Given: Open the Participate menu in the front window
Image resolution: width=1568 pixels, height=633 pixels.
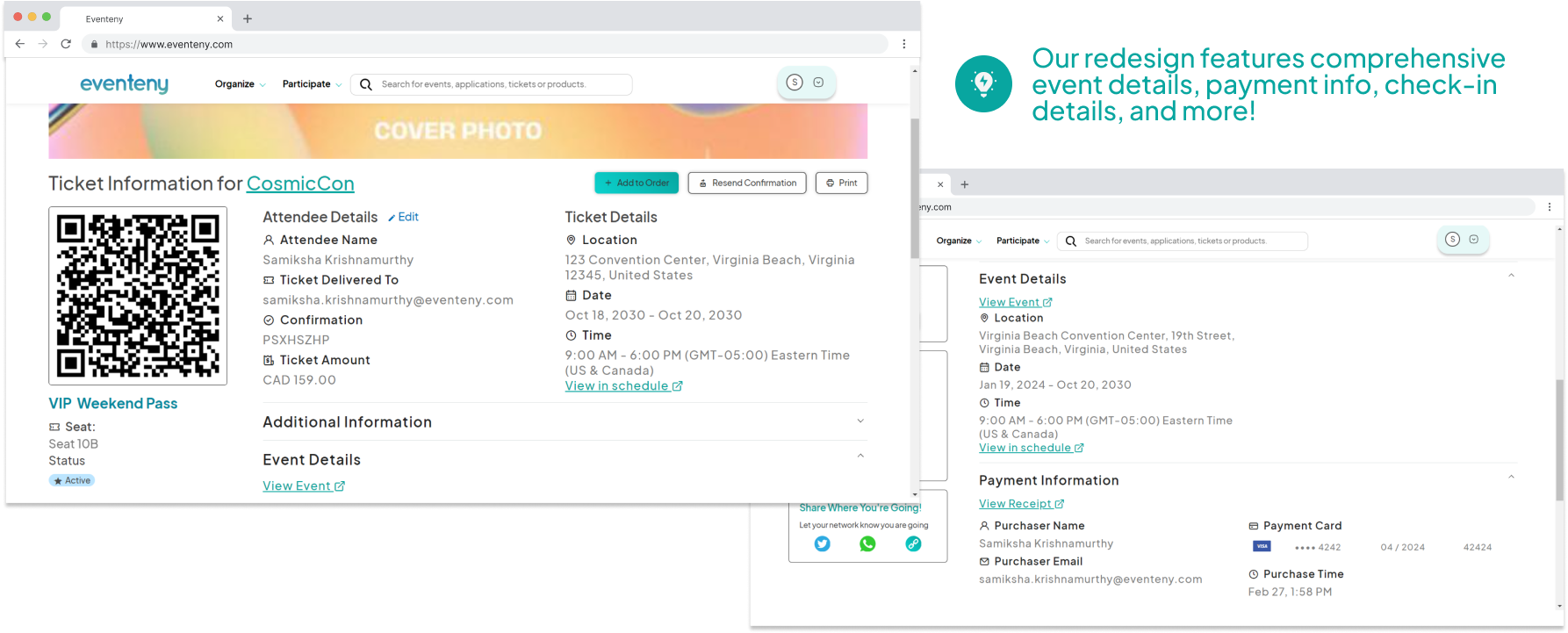Looking at the screenshot, I should pyautogui.click(x=312, y=84).
